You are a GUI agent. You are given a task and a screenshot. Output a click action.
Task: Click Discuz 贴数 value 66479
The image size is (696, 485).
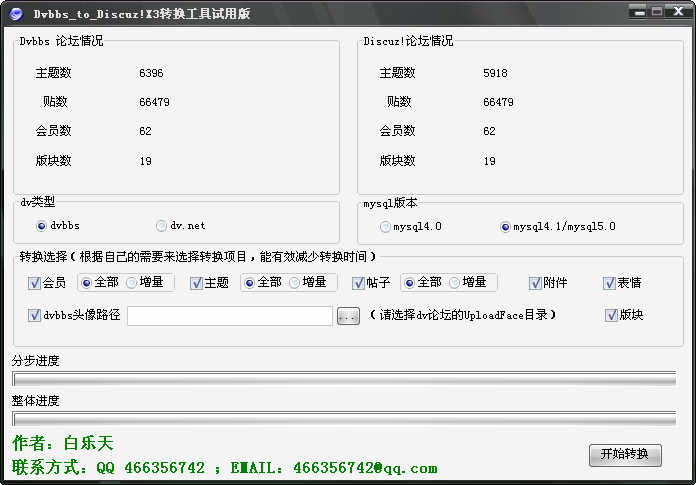pos(498,103)
